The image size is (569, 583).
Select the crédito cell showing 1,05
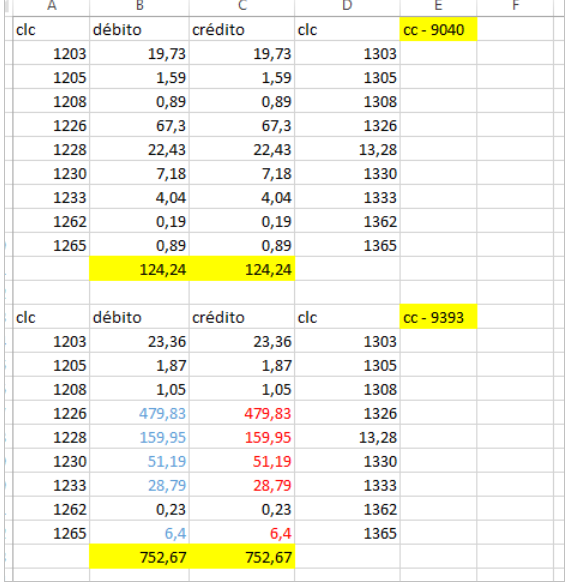tap(242, 389)
